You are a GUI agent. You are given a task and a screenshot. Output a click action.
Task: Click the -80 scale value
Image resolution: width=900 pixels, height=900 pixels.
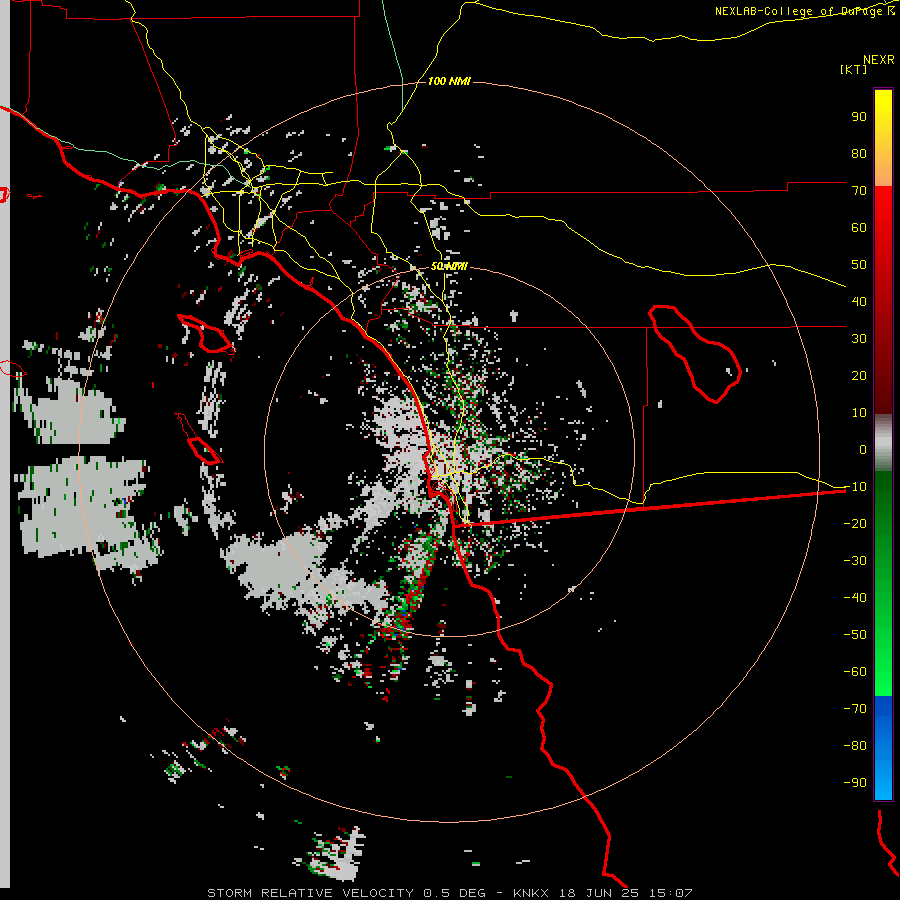pos(855,746)
